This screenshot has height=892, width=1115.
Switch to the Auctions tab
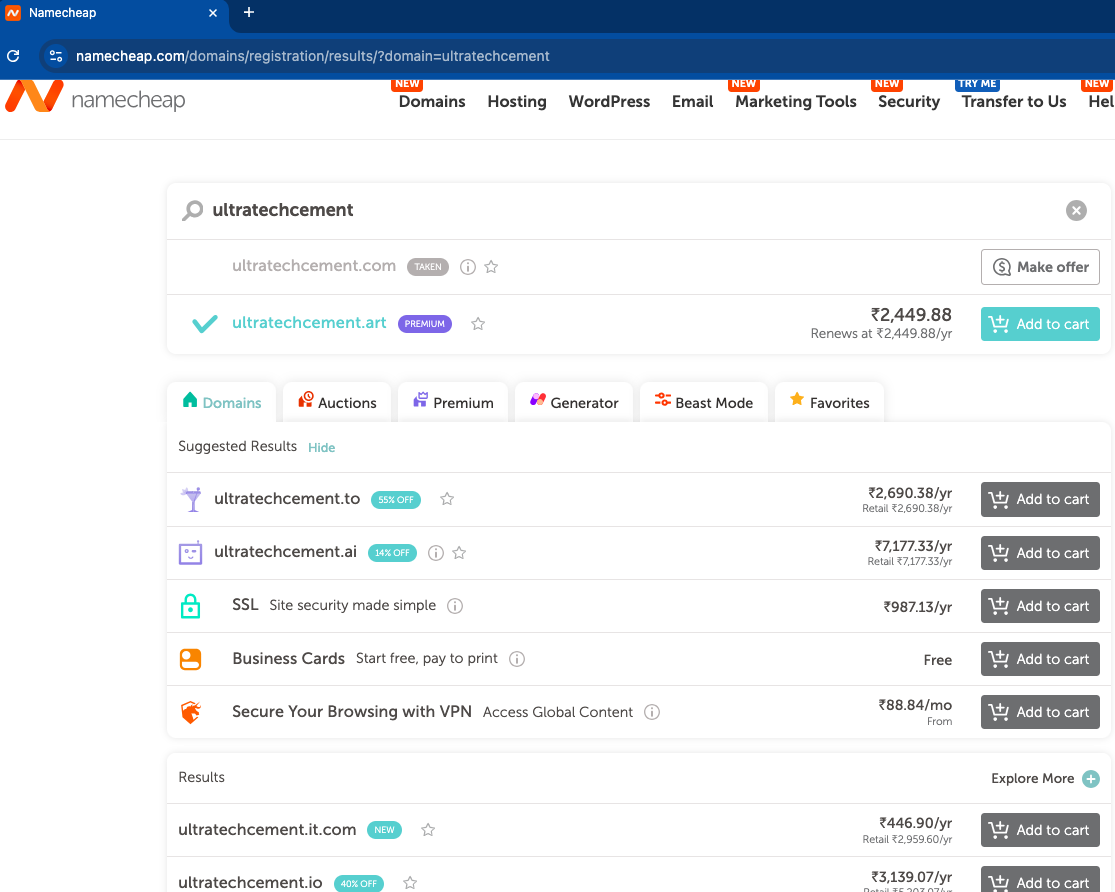click(337, 402)
